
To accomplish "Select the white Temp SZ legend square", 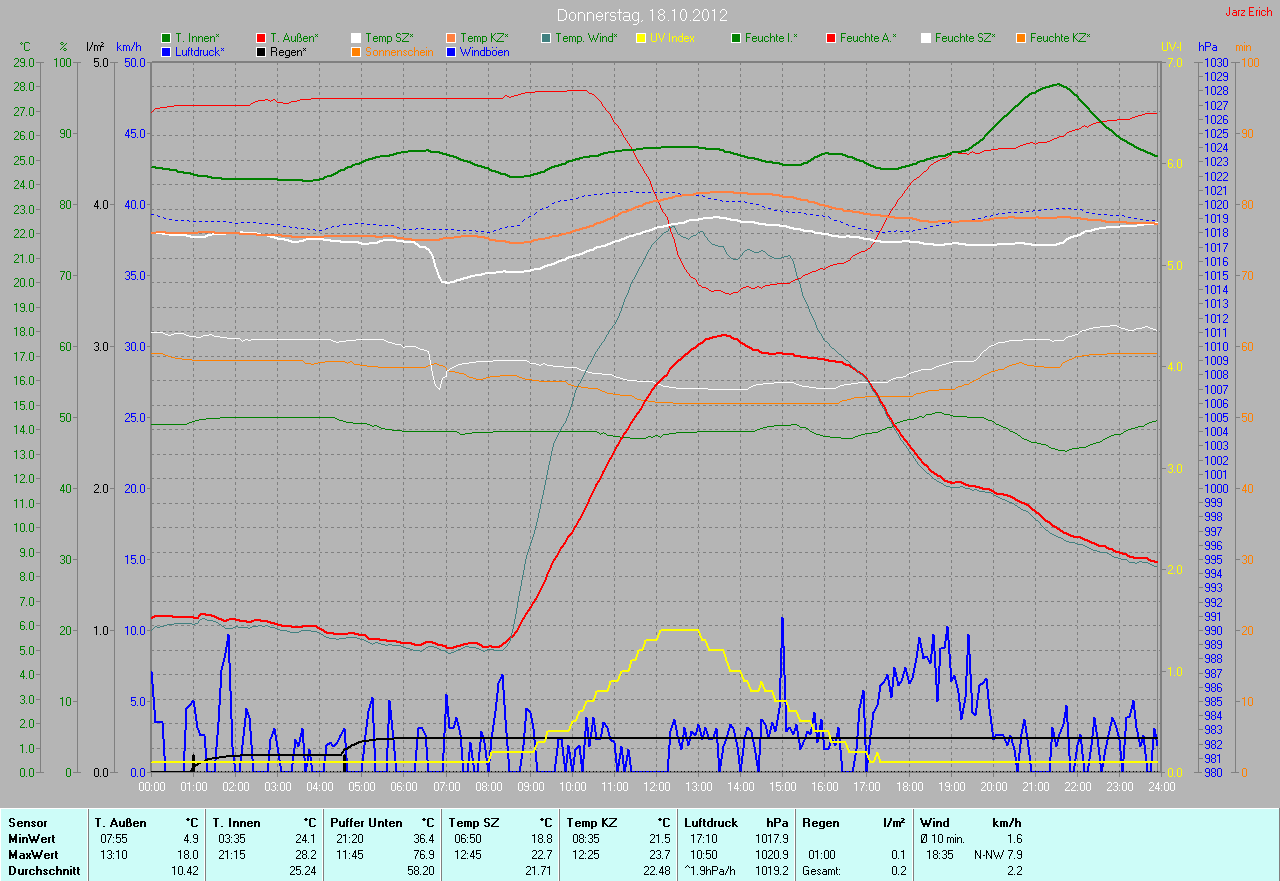I will point(356,38).
